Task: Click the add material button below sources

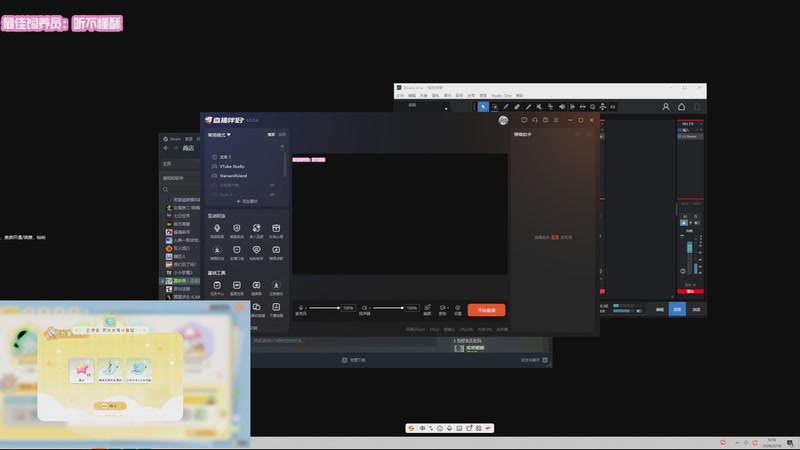Action: point(247,202)
